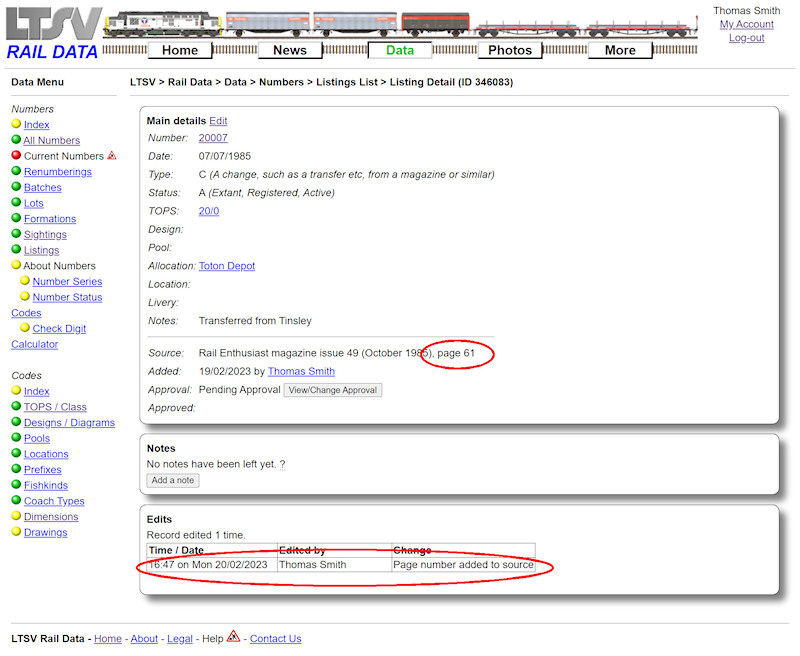The width and height of the screenshot is (800, 656).
Task: Open the More tab
Action: (x=620, y=49)
